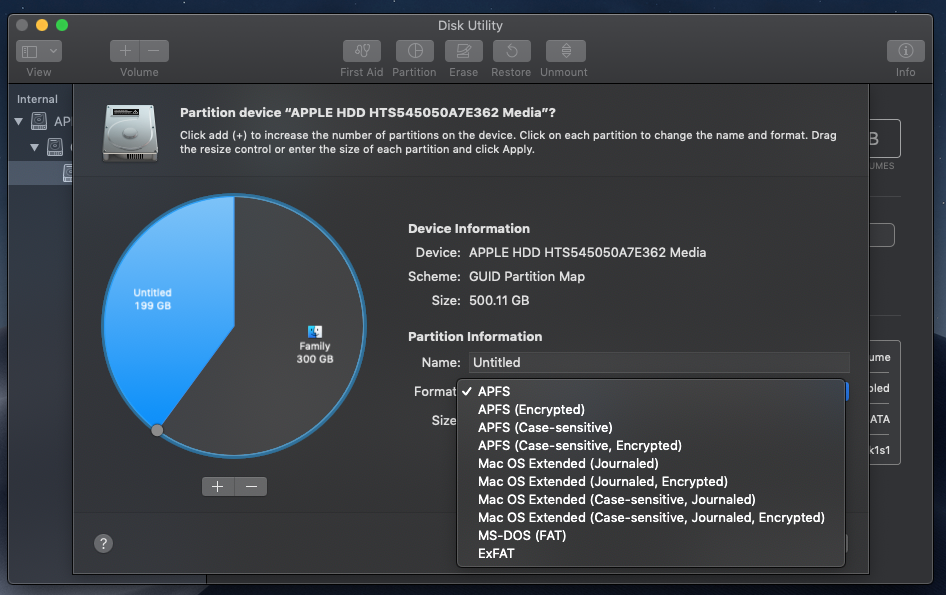Collapse the container volume disclosure triangle
Image resolution: width=946 pixels, height=595 pixels.
click(x=34, y=147)
